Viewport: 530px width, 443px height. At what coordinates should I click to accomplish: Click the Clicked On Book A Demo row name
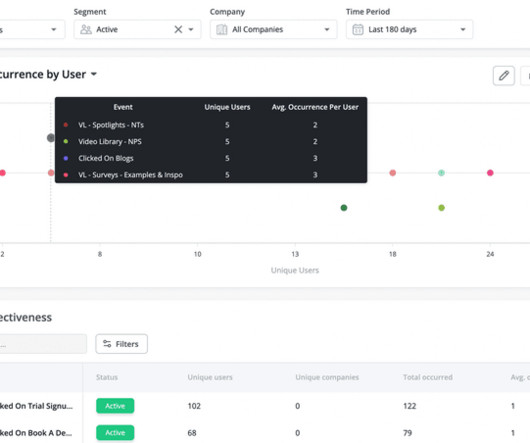click(36, 433)
